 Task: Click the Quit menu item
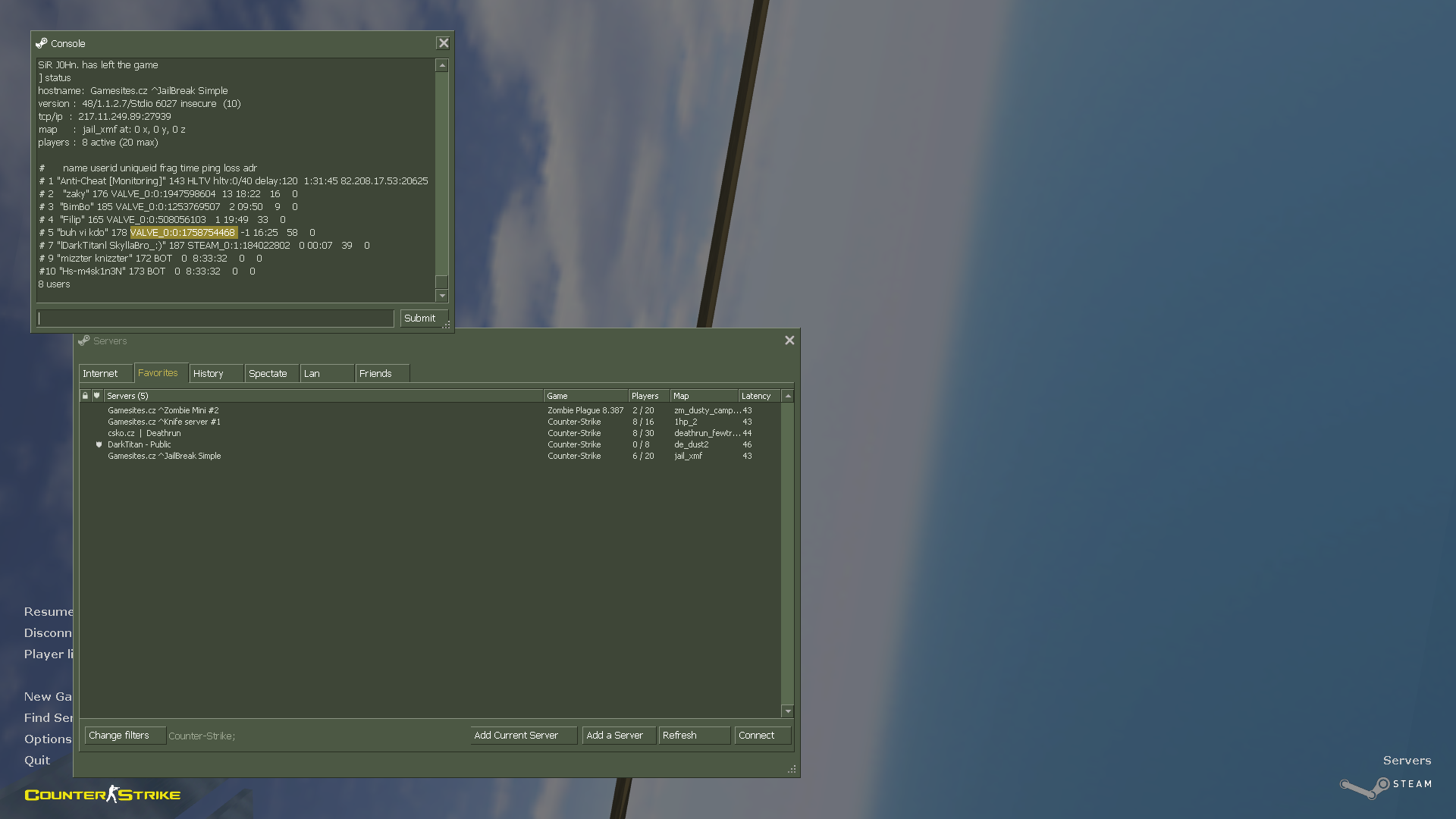[37, 760]
